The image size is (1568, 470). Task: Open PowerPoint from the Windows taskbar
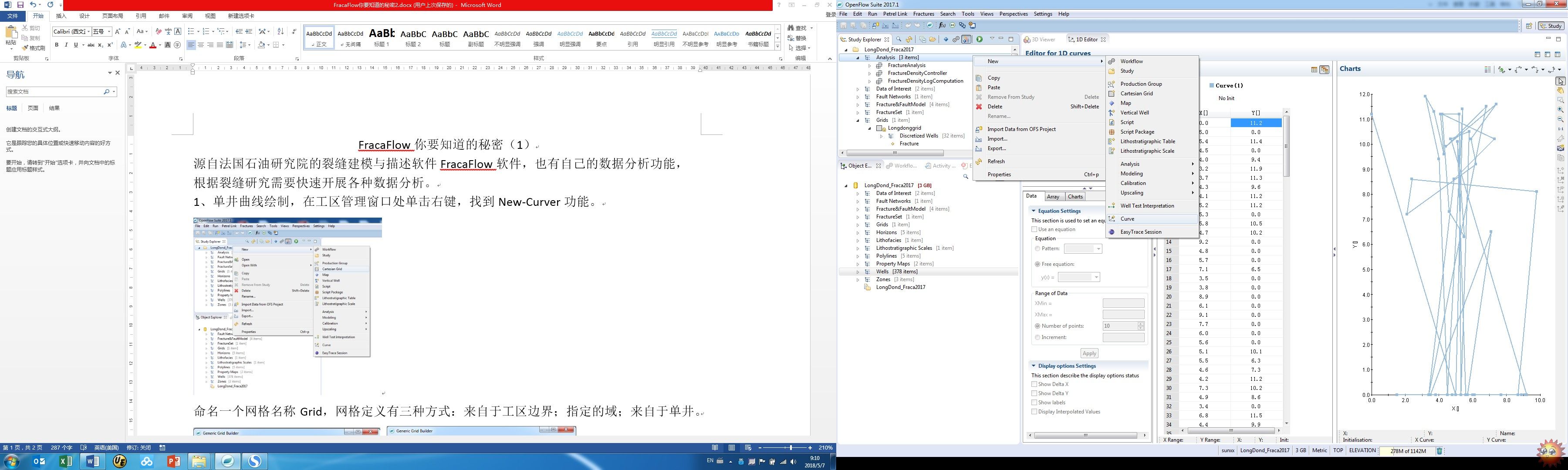pos(173,461)
